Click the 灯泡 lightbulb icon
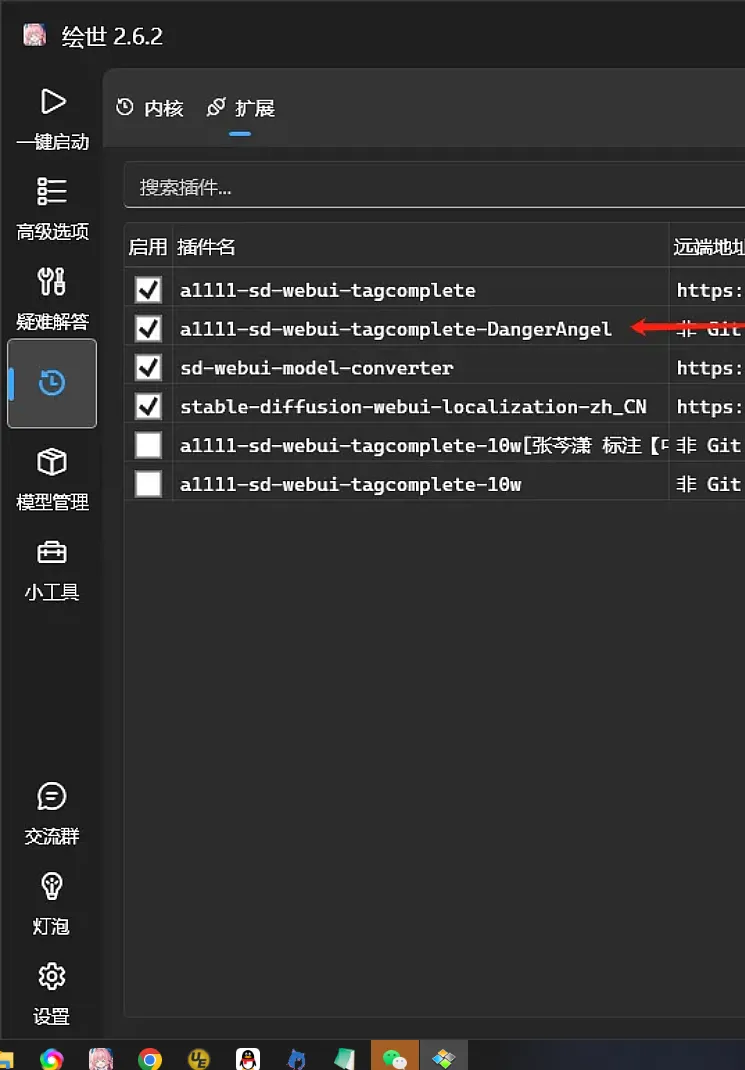This screenshot has width=745, height=1070. point(52,887)
